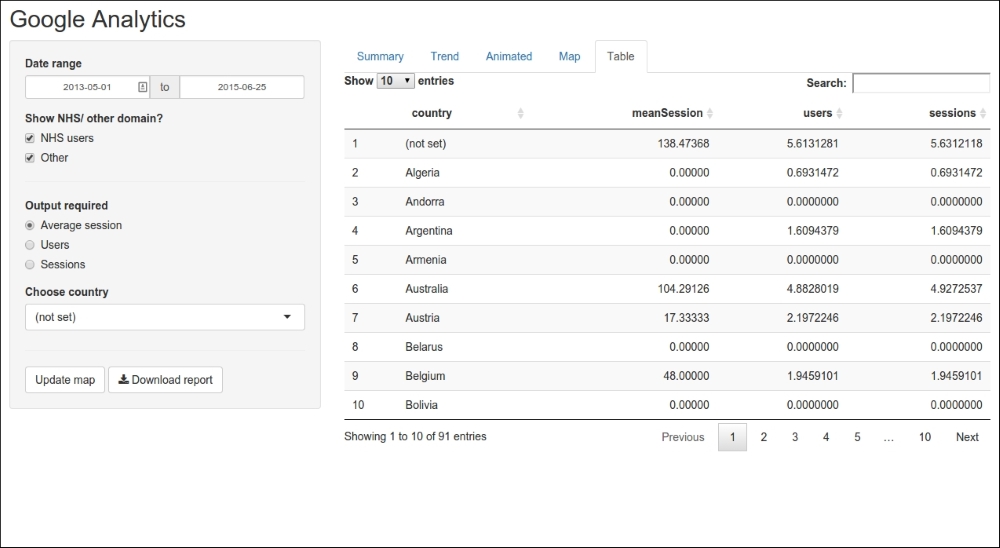Switch to the Map tab

(x=570, y=56)
